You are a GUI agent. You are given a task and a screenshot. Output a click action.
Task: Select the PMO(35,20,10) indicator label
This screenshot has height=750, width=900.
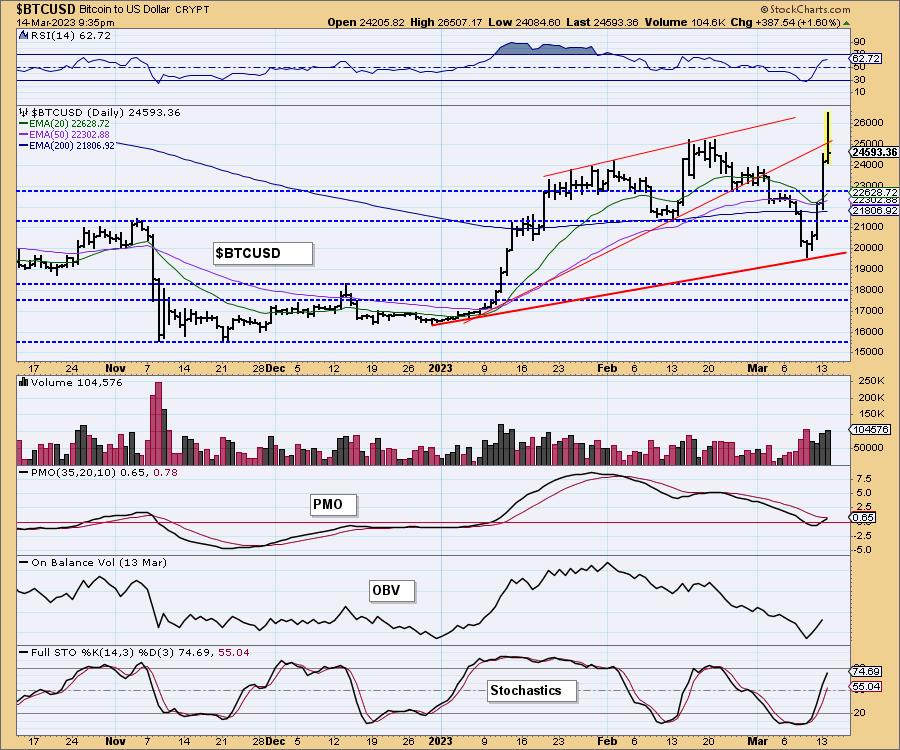(104, 472)
